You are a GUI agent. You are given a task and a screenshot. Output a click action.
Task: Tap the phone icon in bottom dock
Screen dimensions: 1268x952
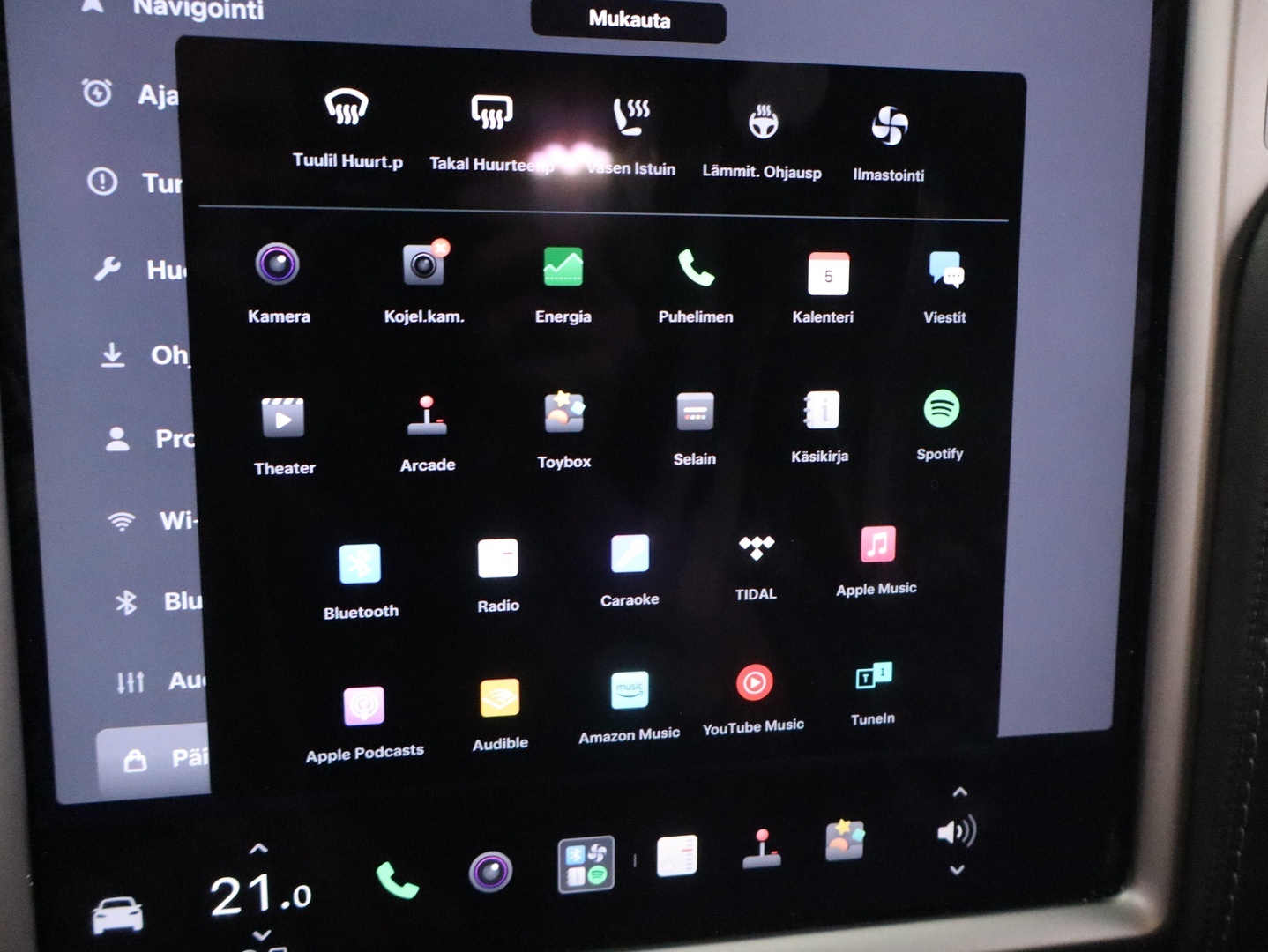398,880
